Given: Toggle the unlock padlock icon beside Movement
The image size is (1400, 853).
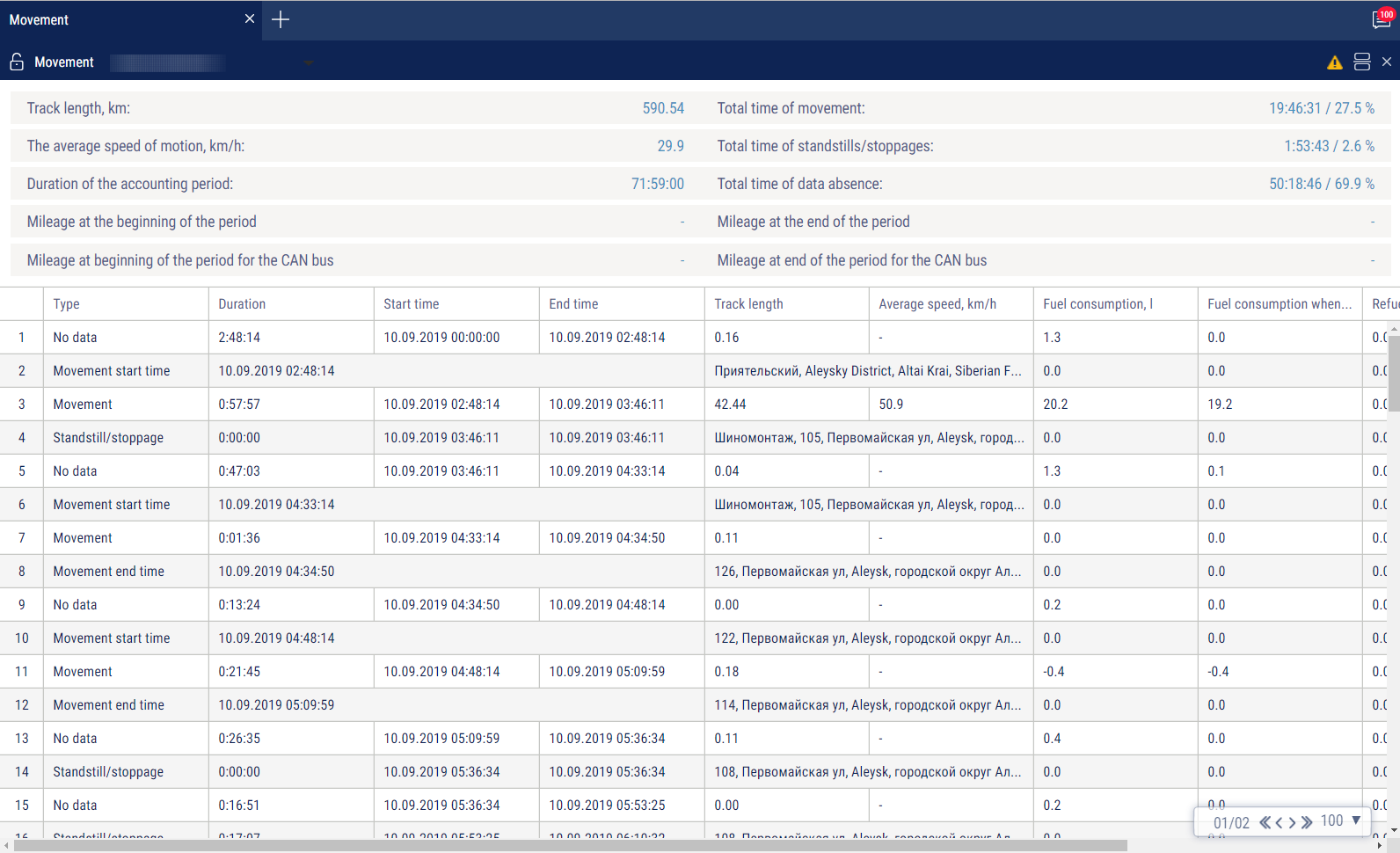Looking at the screenshot, I should [17, 62].
